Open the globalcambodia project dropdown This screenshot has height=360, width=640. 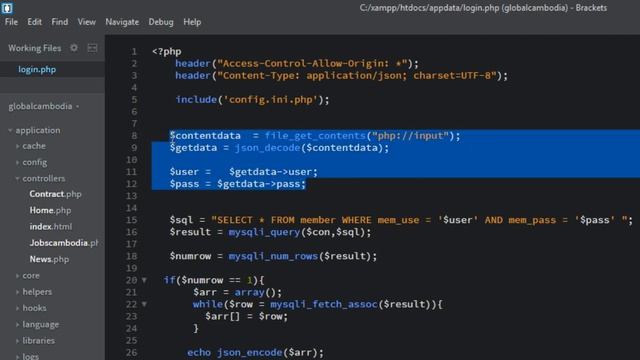click(x=44, y=106)
